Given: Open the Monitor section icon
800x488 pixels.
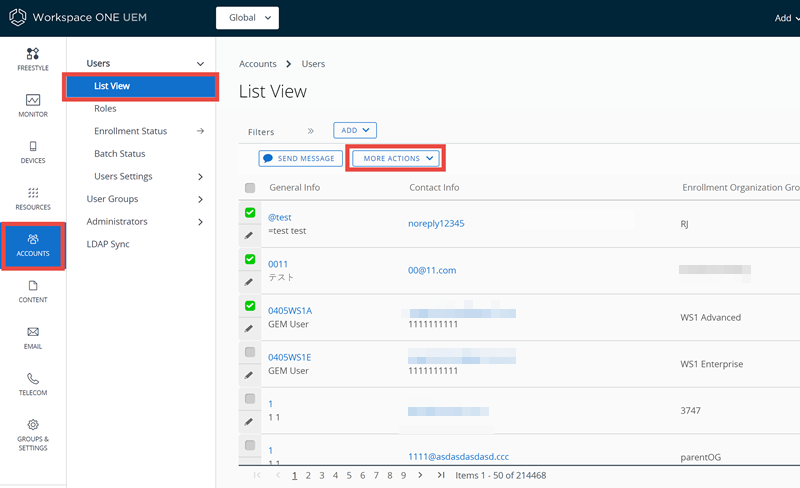Looking at the screenshot, I should click(33, 100).
